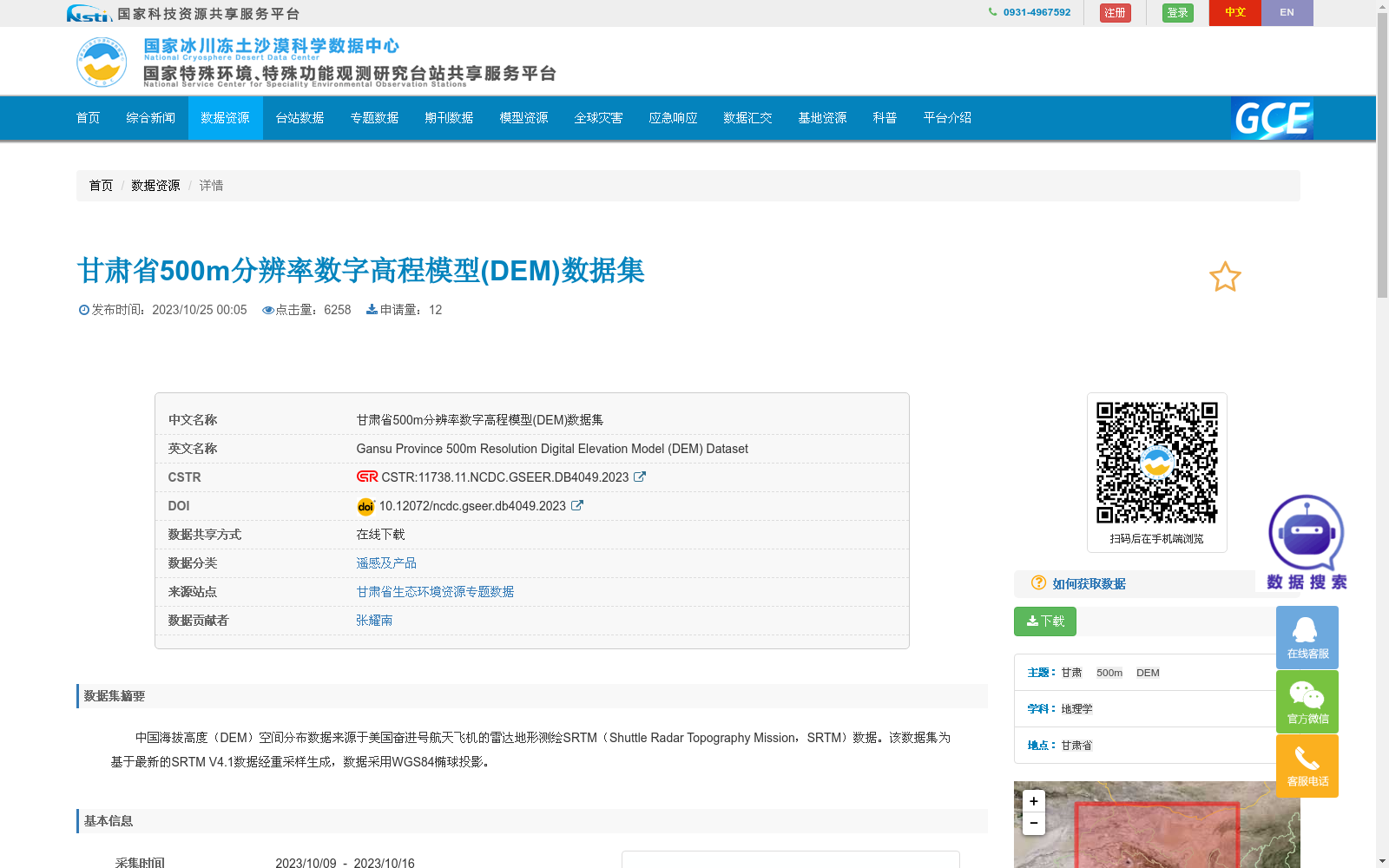Screen dimensions: 1389x868
Task: Toggle the favorite star for this dataset
Action: [x=1224, y=277]
